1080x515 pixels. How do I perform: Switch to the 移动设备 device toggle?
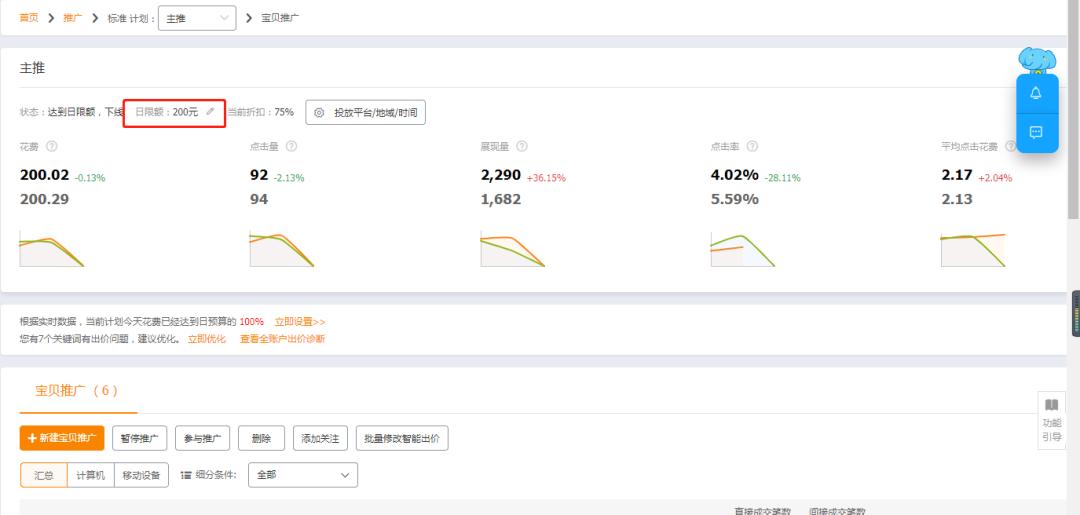coord(141,475)
